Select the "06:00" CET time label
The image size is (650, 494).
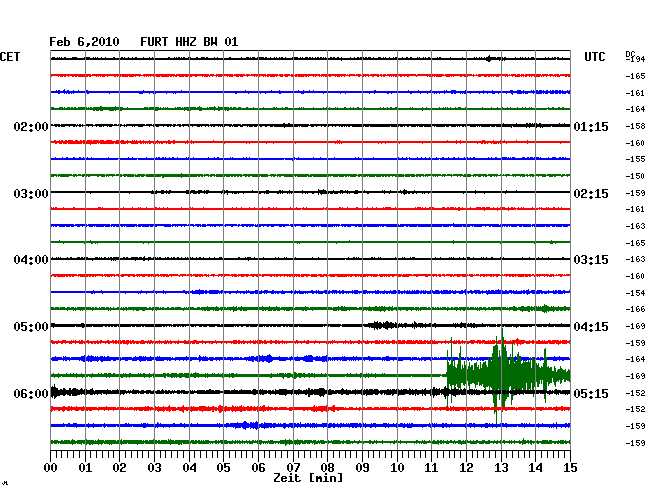(31, 393)
